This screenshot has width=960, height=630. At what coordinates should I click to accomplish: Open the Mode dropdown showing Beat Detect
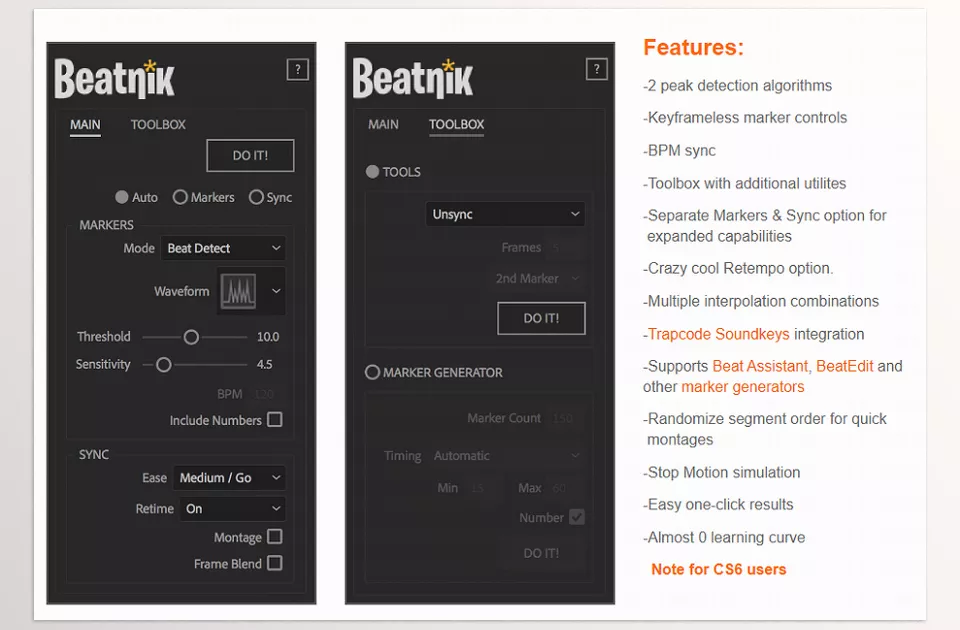(223, 249)
